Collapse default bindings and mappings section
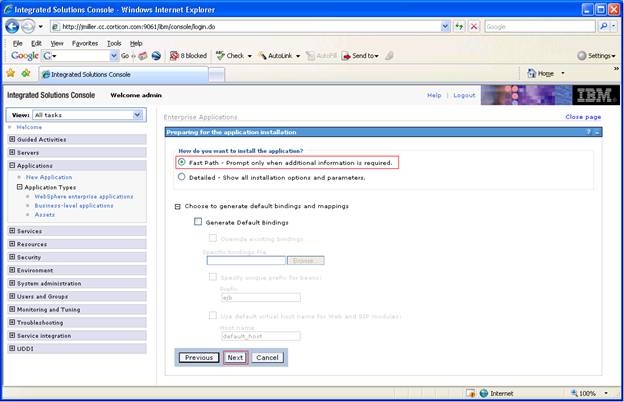This screenshot has width=624, height=402. coord(178,206)
